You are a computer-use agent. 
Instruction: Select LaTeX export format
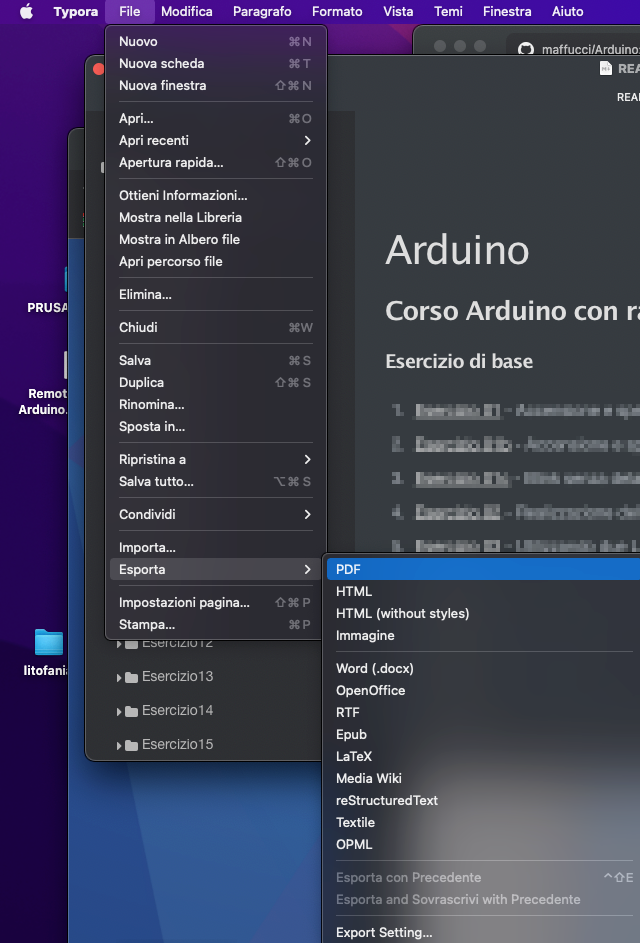[x=354, y=756]
